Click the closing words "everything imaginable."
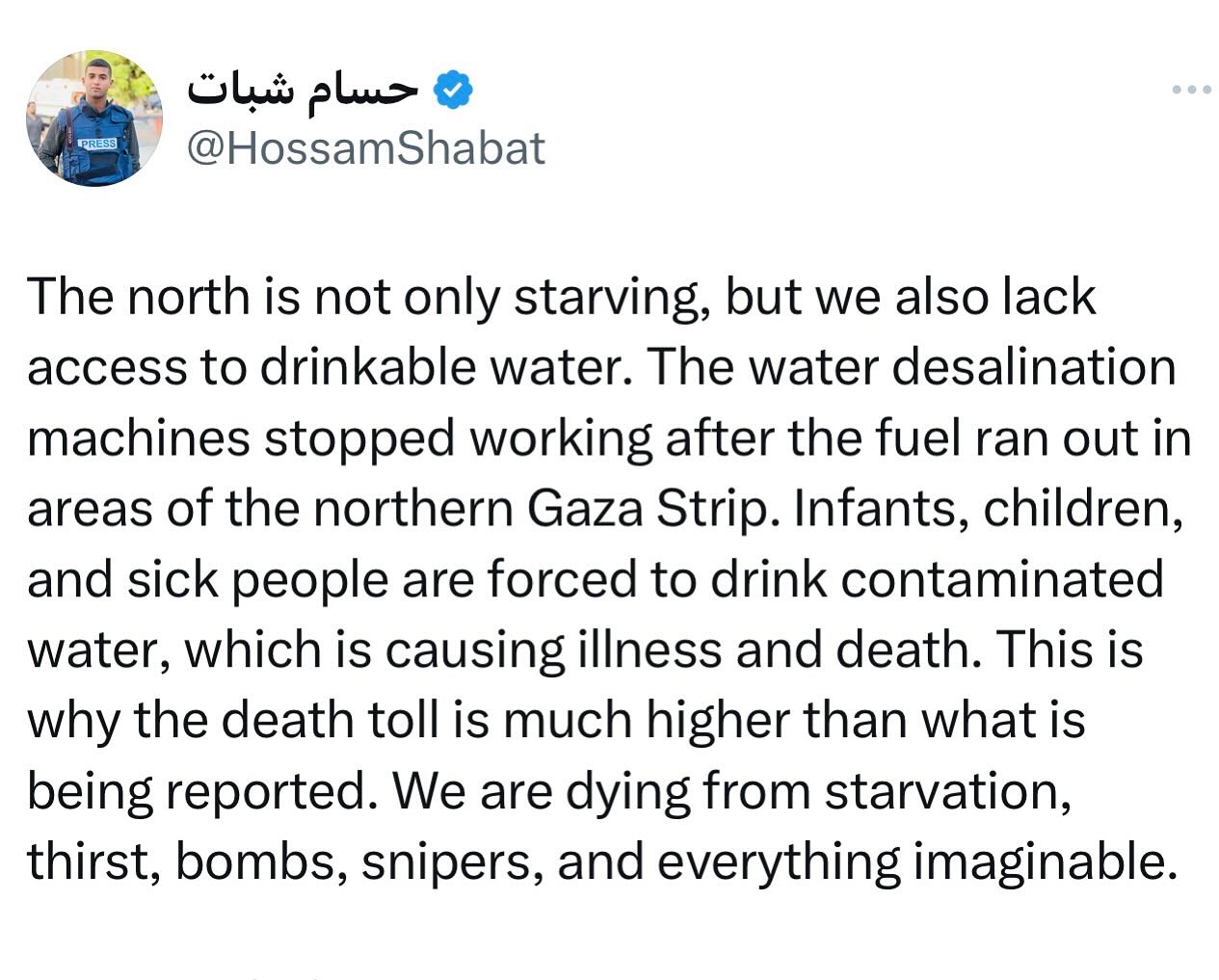Image resolution: width=1219 pixels, height=980 pixels. [917, 861]
